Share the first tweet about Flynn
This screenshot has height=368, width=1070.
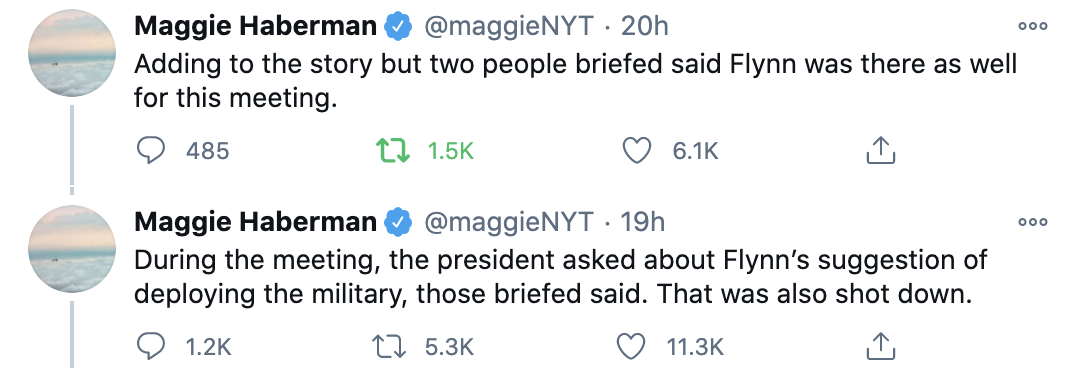pos(880,151)
